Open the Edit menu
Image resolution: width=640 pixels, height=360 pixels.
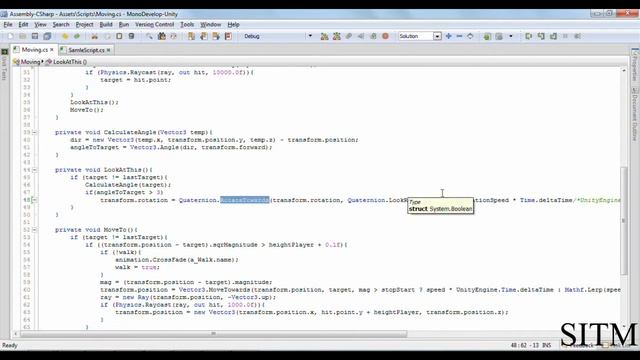23,24
